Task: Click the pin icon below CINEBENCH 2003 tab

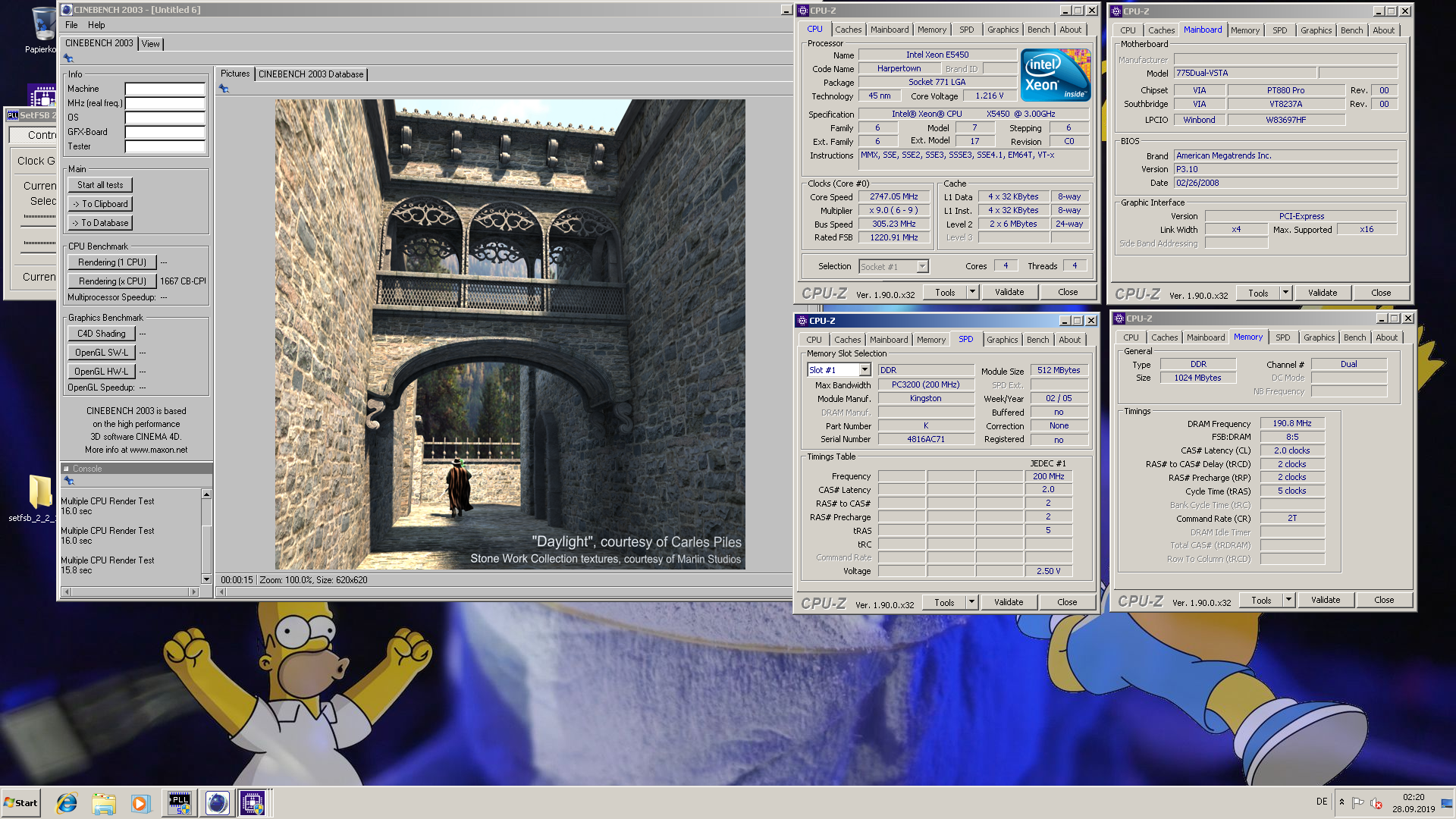Action: tap(69, 58)
